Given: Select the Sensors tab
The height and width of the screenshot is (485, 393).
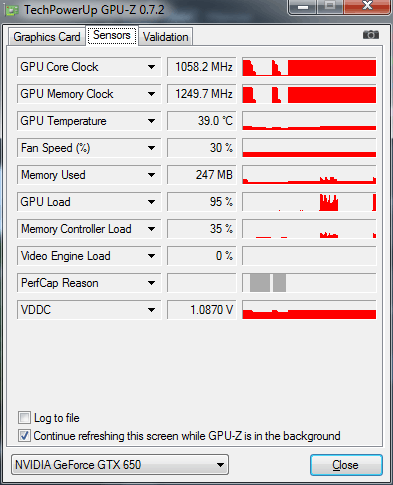Looking at the screenshot, I should (112, 35).
